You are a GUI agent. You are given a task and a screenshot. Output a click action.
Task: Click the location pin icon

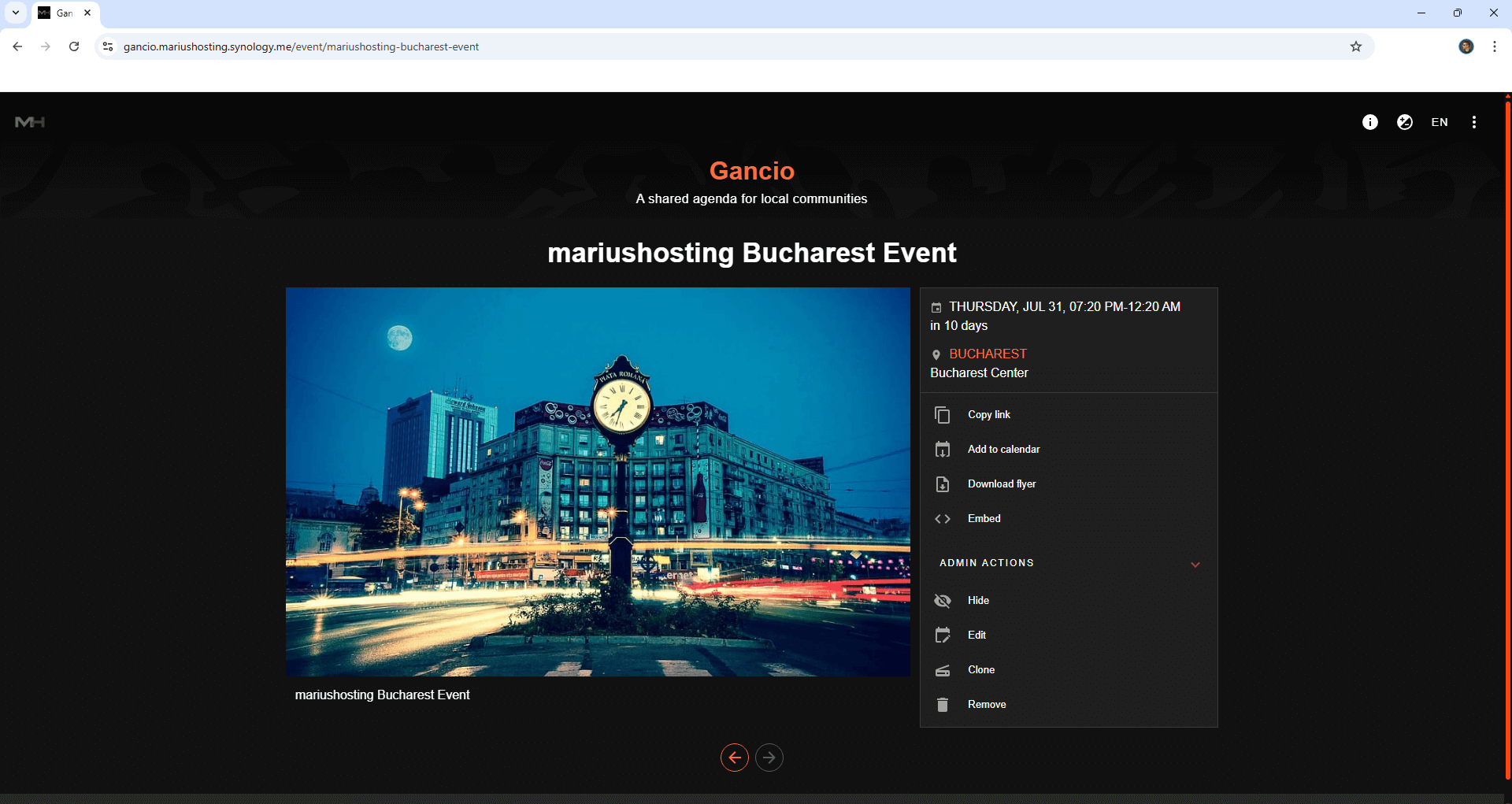pos(936,354)
